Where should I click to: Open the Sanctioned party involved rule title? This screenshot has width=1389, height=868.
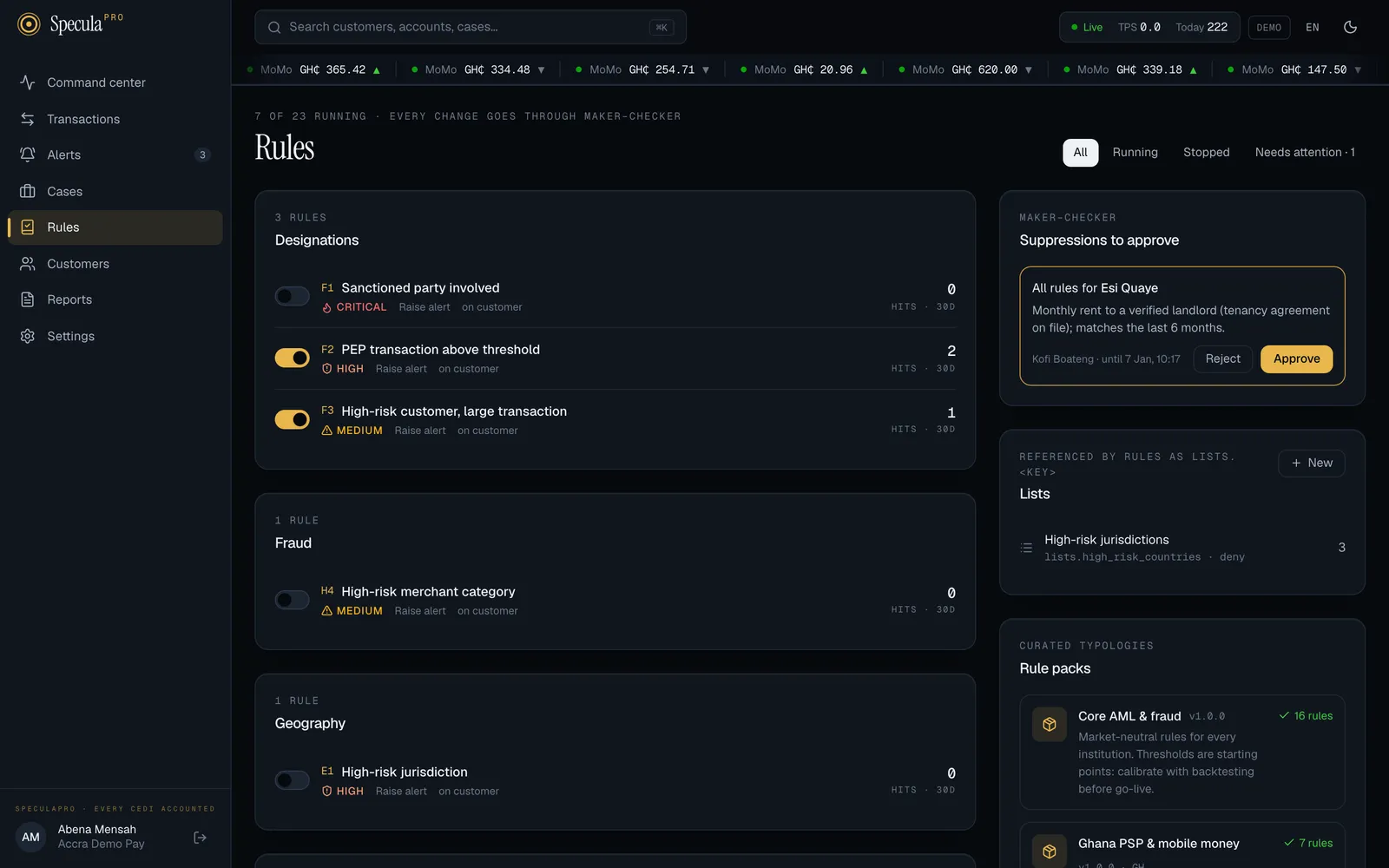pos(420,288)
